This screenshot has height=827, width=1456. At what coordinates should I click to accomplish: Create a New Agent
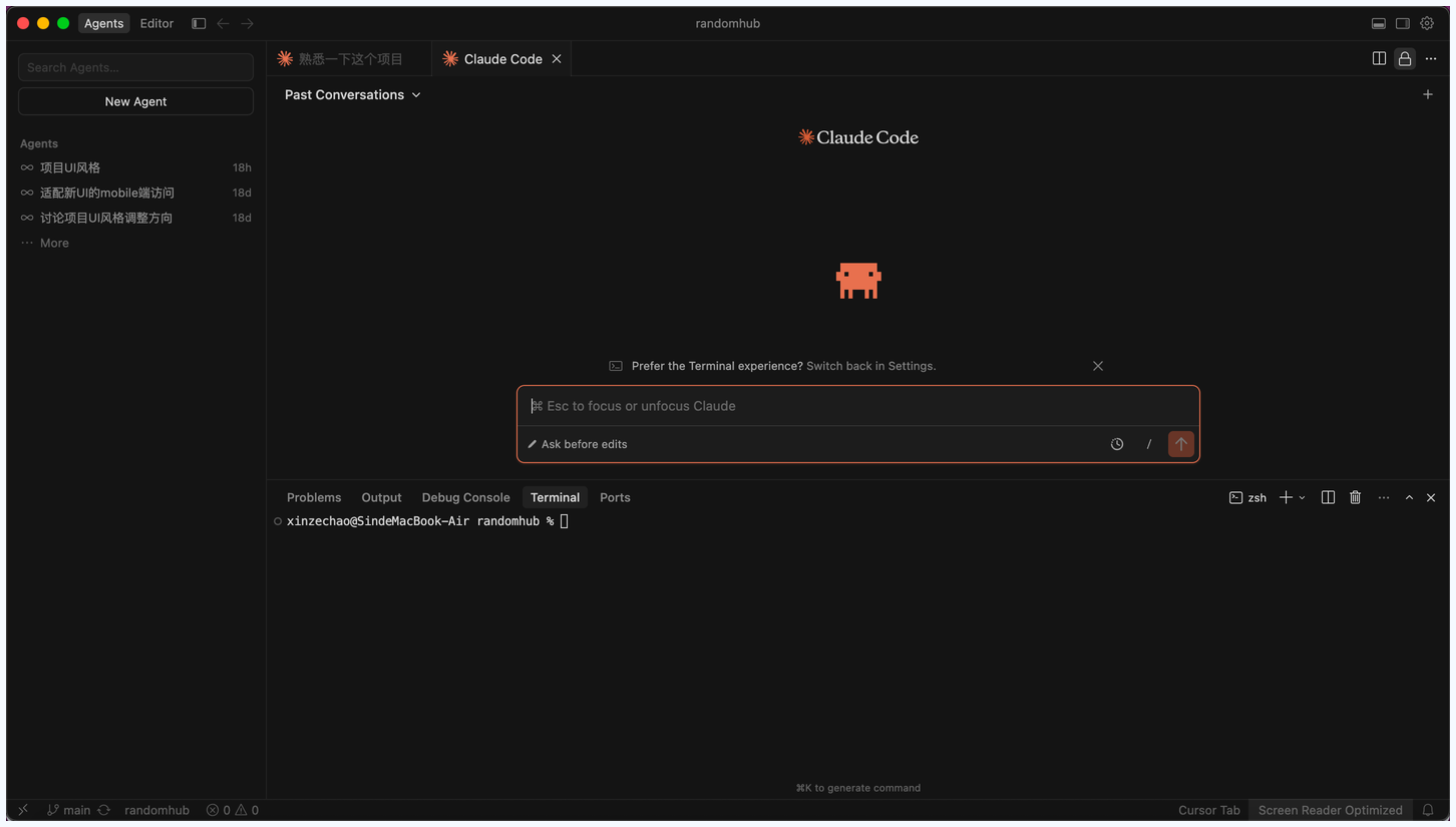[136, 102]
